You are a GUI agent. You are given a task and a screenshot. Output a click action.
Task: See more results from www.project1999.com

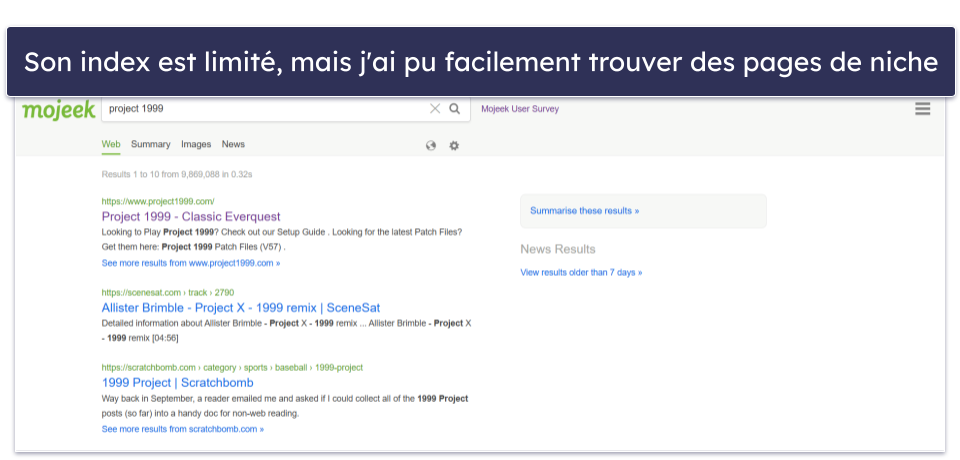point(191,263)
